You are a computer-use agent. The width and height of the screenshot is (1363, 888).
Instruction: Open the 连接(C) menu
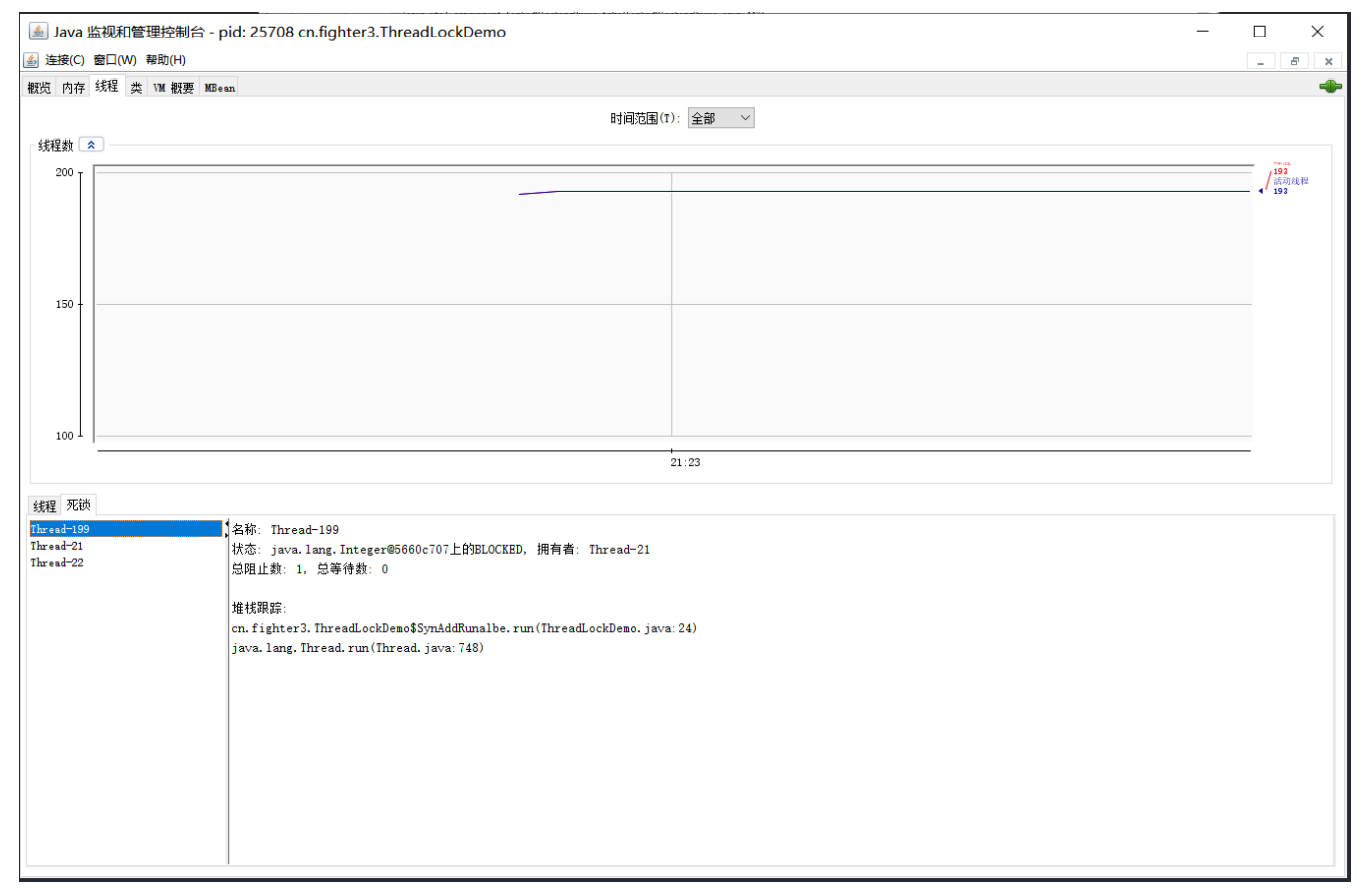point(65,60)
